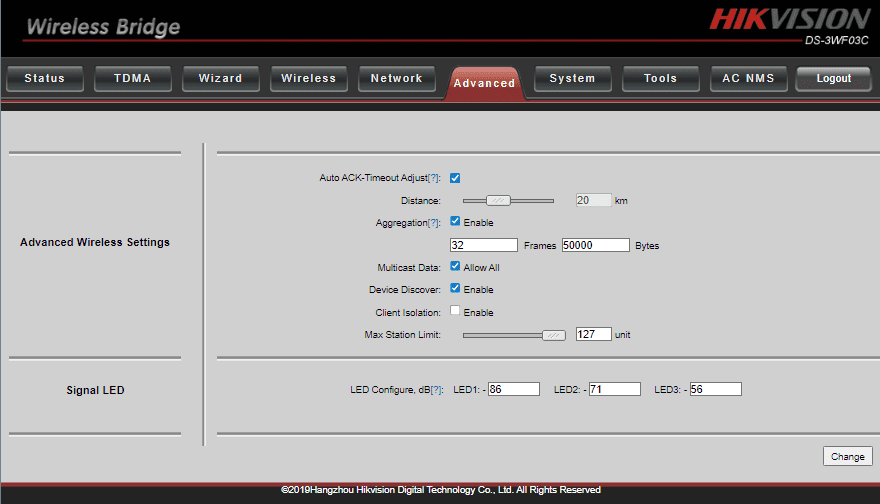
Task: Click the Logout button
Action: (833, 78)
